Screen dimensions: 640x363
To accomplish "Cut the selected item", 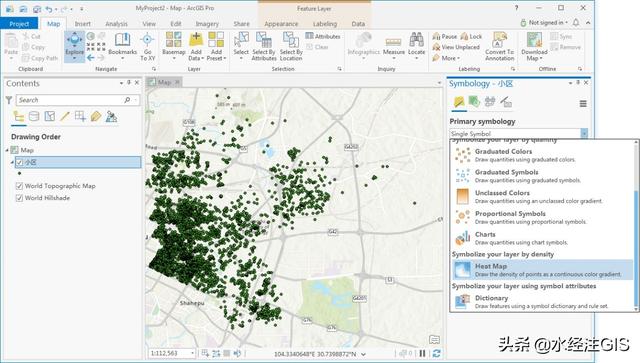I will coord(31,36).
